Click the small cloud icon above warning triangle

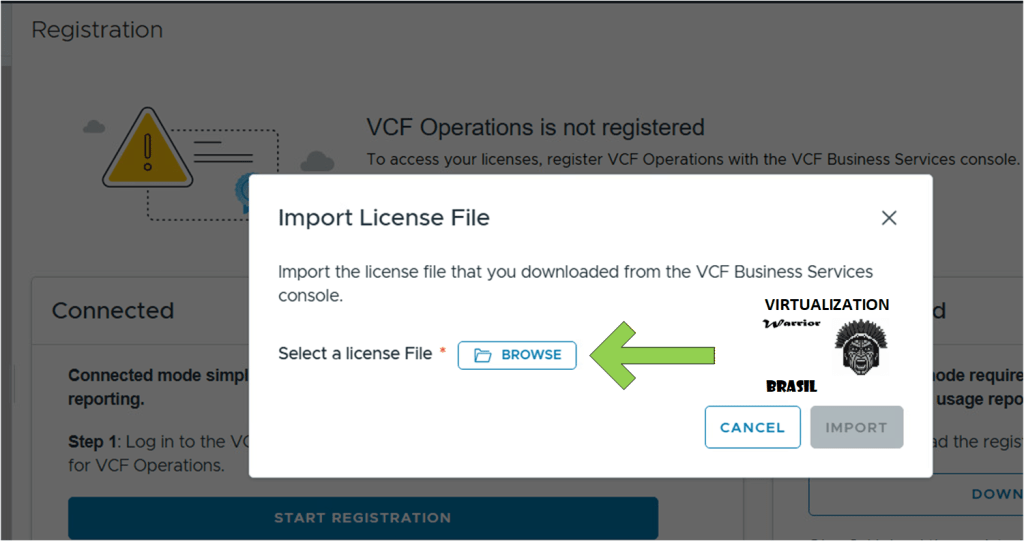(94, 127)
